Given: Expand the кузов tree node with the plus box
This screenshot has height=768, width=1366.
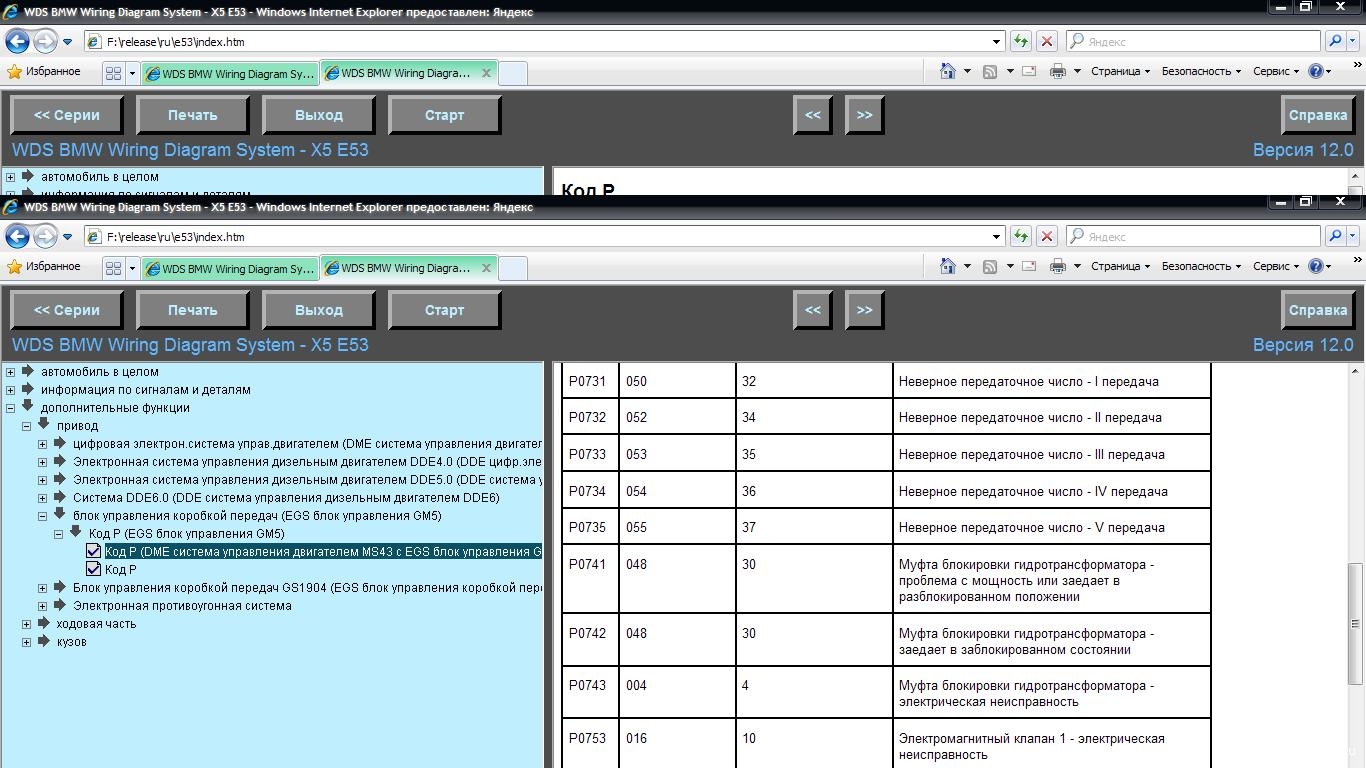Looking at the screenshot, I should pyautogui.click(x=27, y=642).
